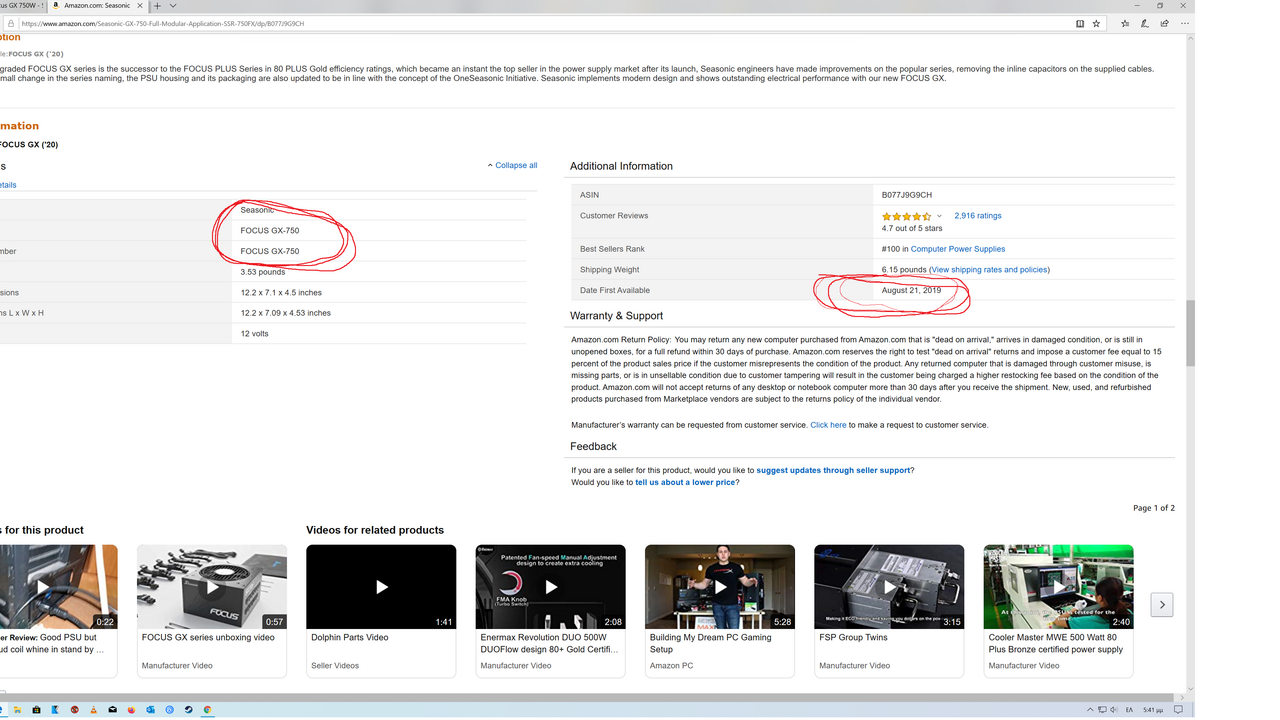This screenshot has width=1280, height=720.
Task: Open the taskbar notification center icon
Action: [1178, 710]
